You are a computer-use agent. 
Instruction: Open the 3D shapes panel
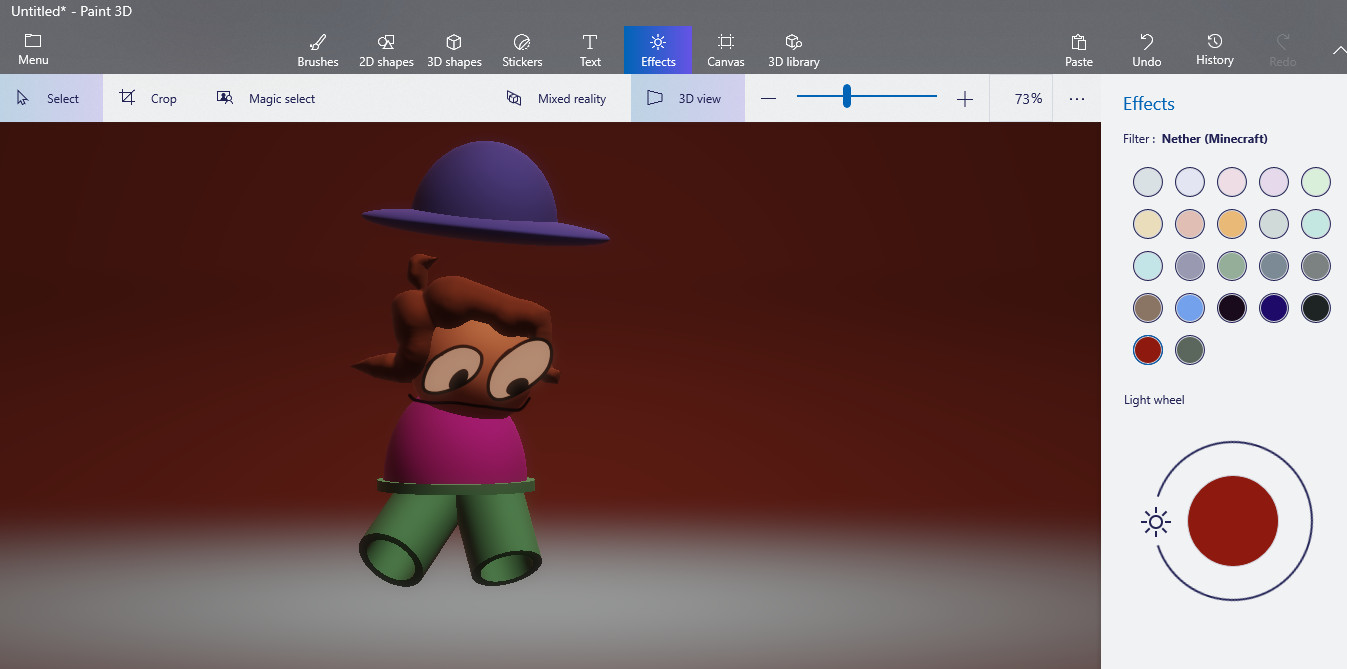pyautogui.click(x=454, y=50)
